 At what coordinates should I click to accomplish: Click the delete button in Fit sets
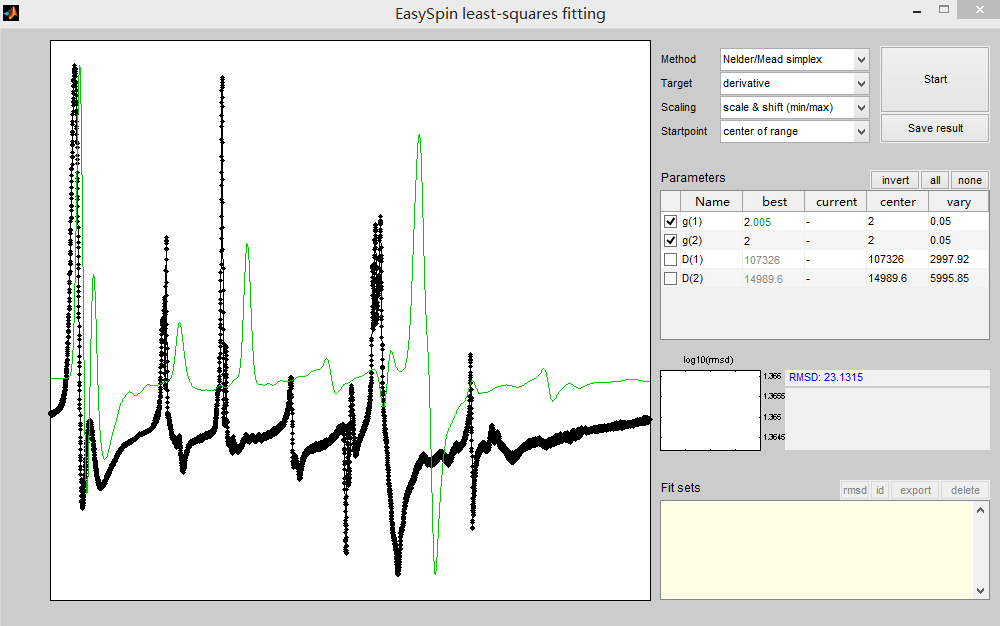click(x=965, y=490)
